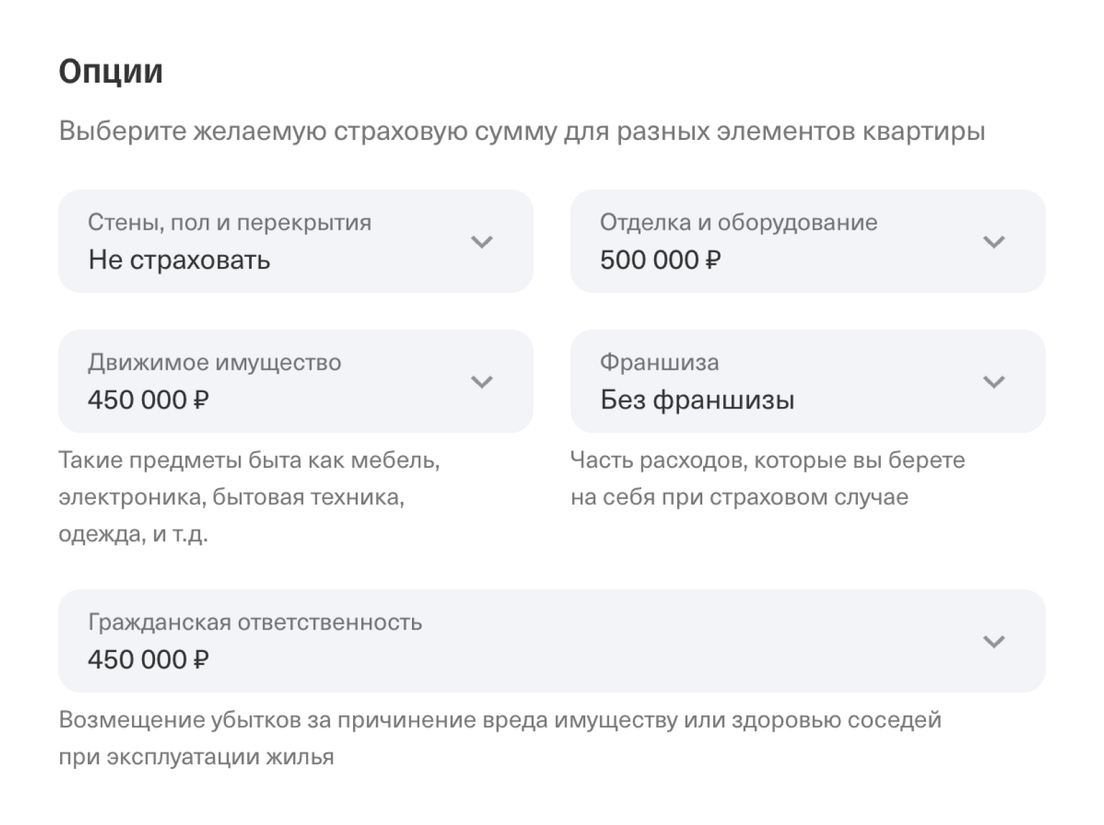The width and height of the screenshot is (1104, 825).
Task: Open the Стены, пол и перекрытия dropdown
Action: pyautogui.click(x=295, y=242)
